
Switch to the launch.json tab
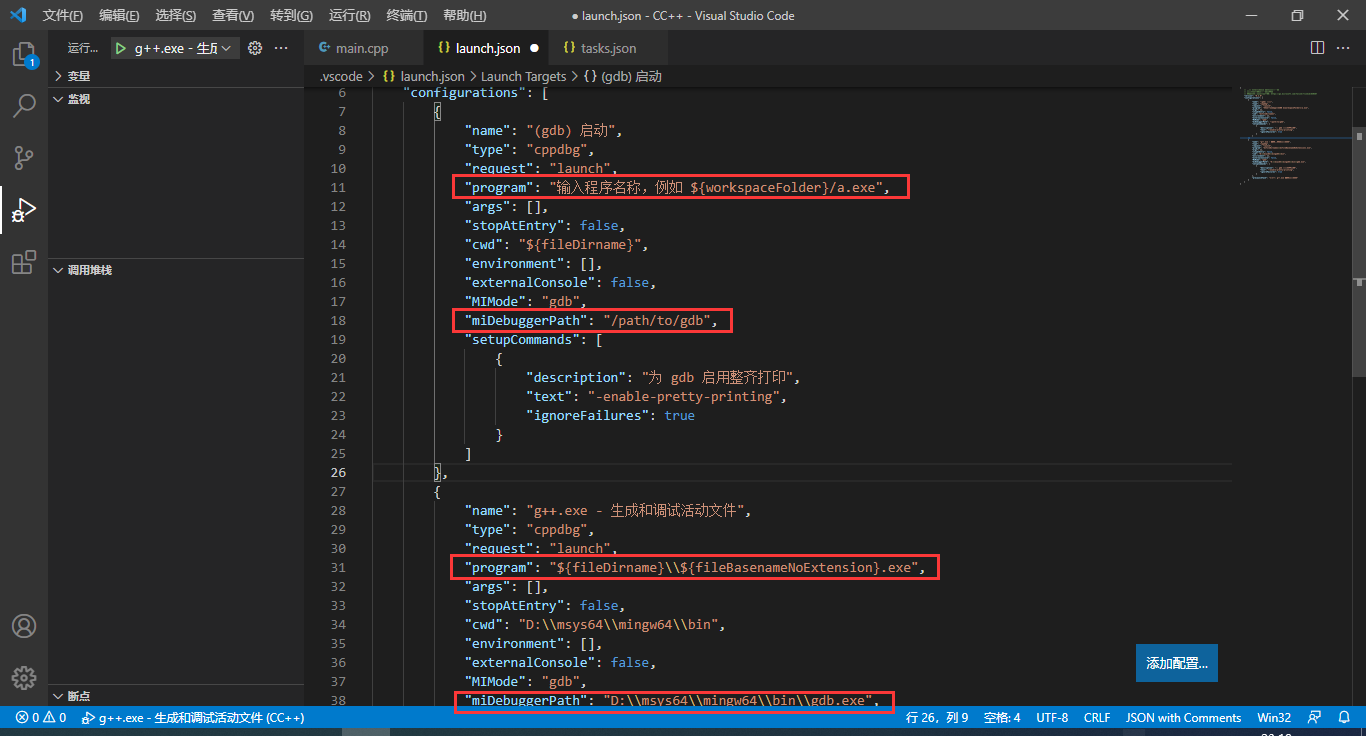(x=487, y=48)
